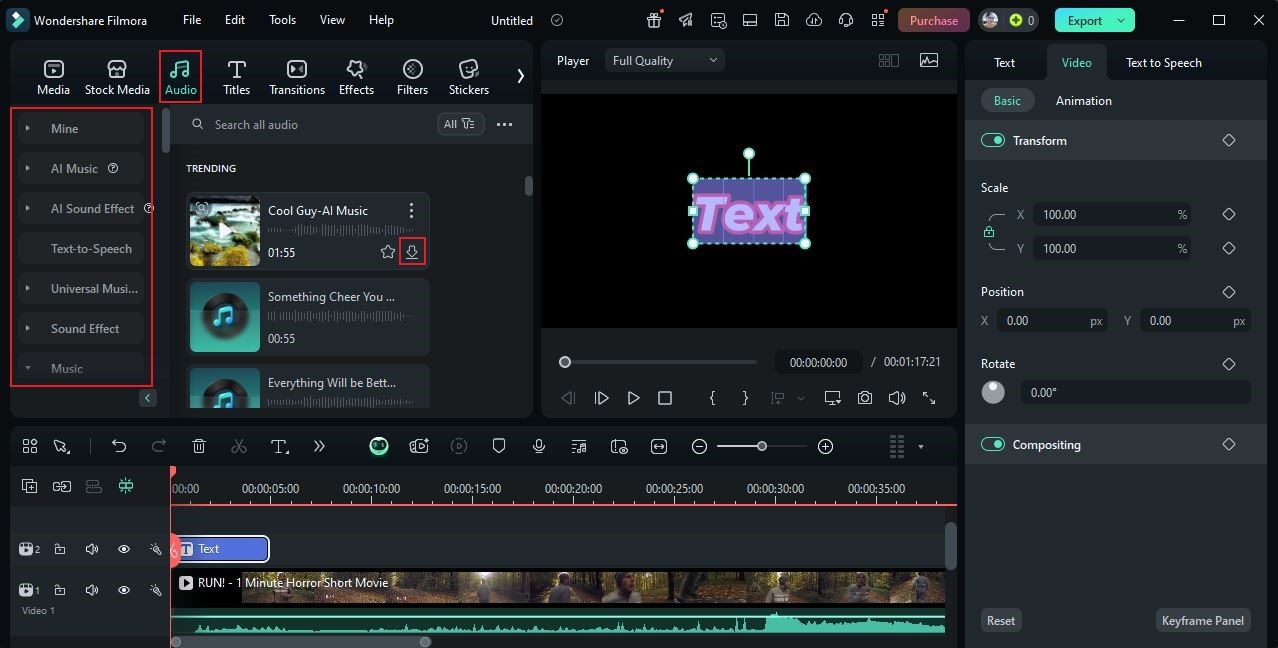Click the Scale X value field
The image size is (1278, 648).
pos(1113,215)
